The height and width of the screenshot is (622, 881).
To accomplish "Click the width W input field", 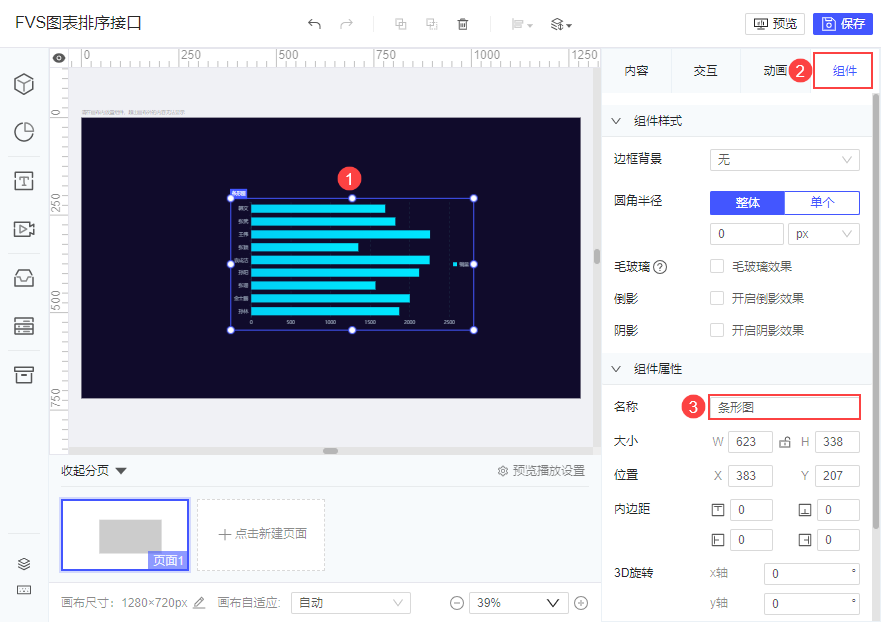I will (750, 442).
